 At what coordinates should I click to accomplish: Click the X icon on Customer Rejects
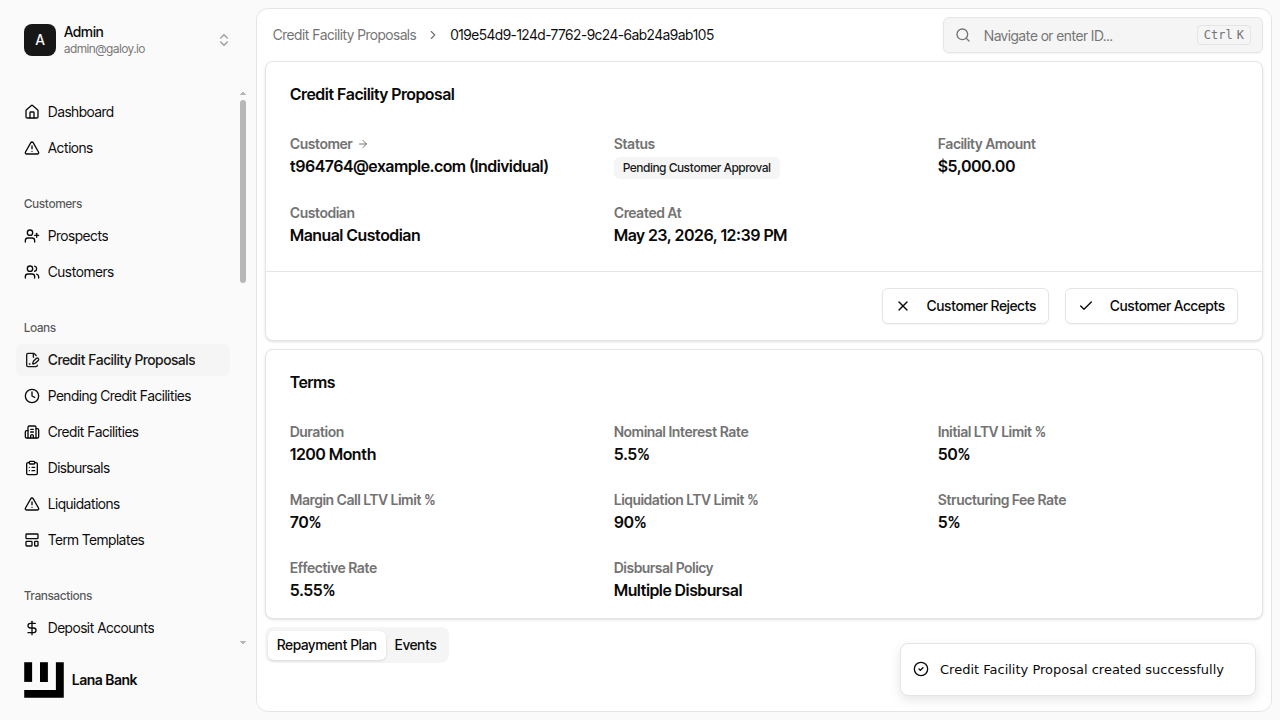click(903, 306)
